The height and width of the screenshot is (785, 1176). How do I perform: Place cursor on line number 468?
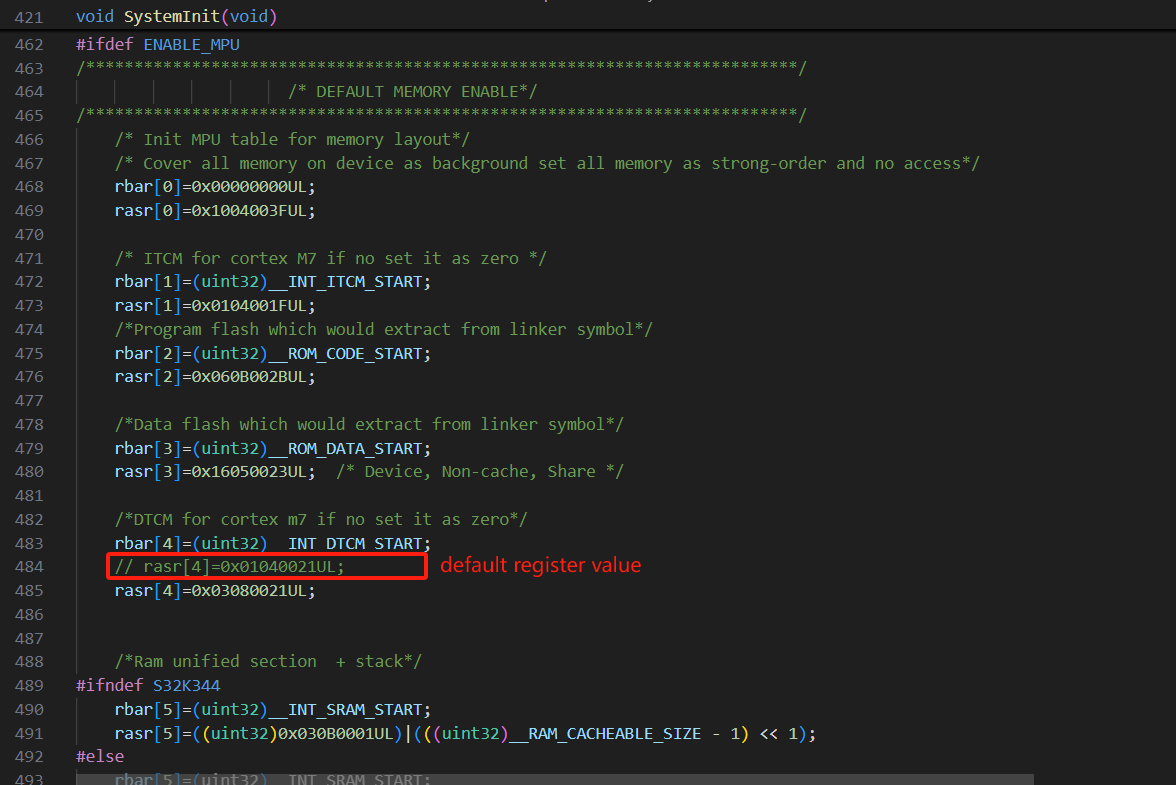tap(29, 186)
